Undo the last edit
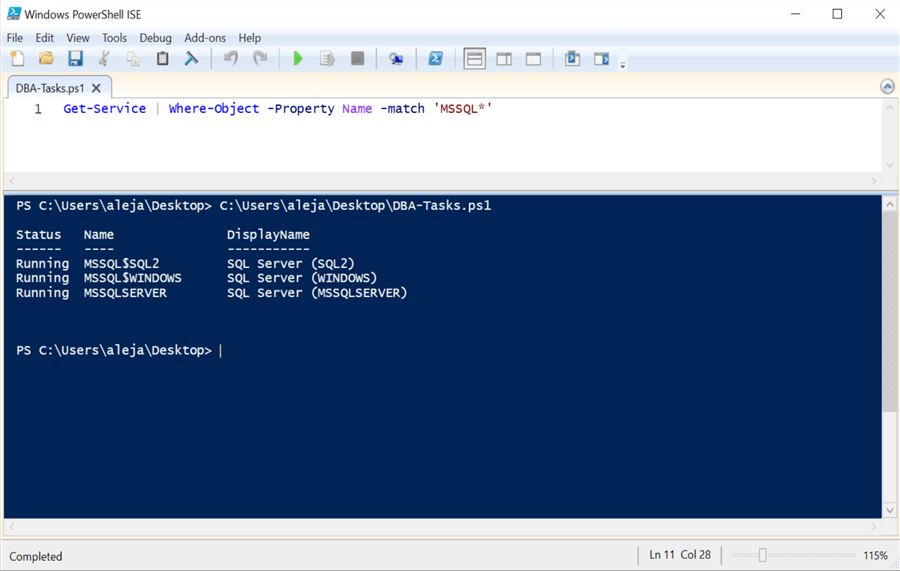The image size is (900, 571). [x=231, y=59]
